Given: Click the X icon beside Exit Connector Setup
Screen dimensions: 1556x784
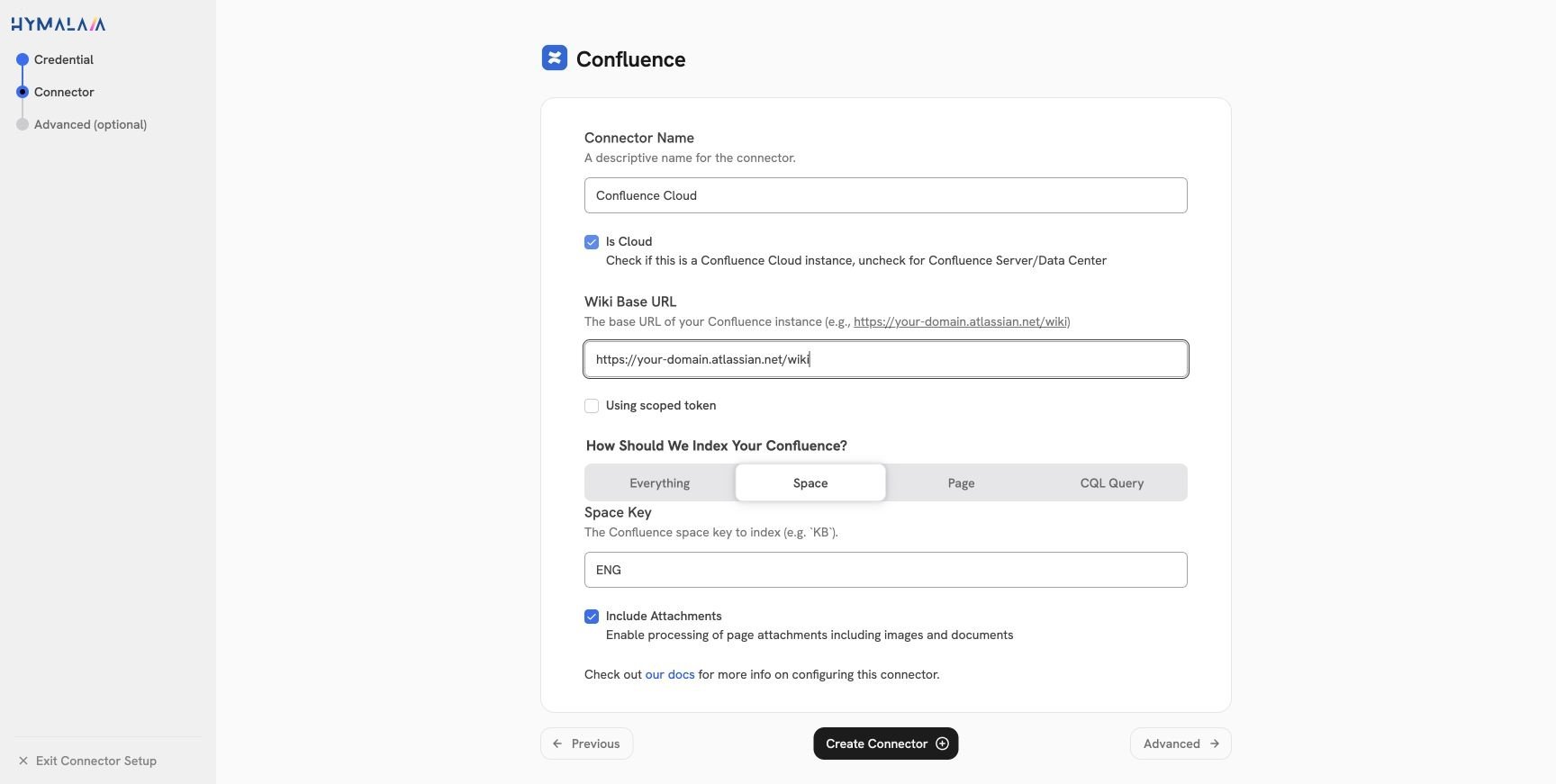Looking at the screenshot, I should (23, 761).
